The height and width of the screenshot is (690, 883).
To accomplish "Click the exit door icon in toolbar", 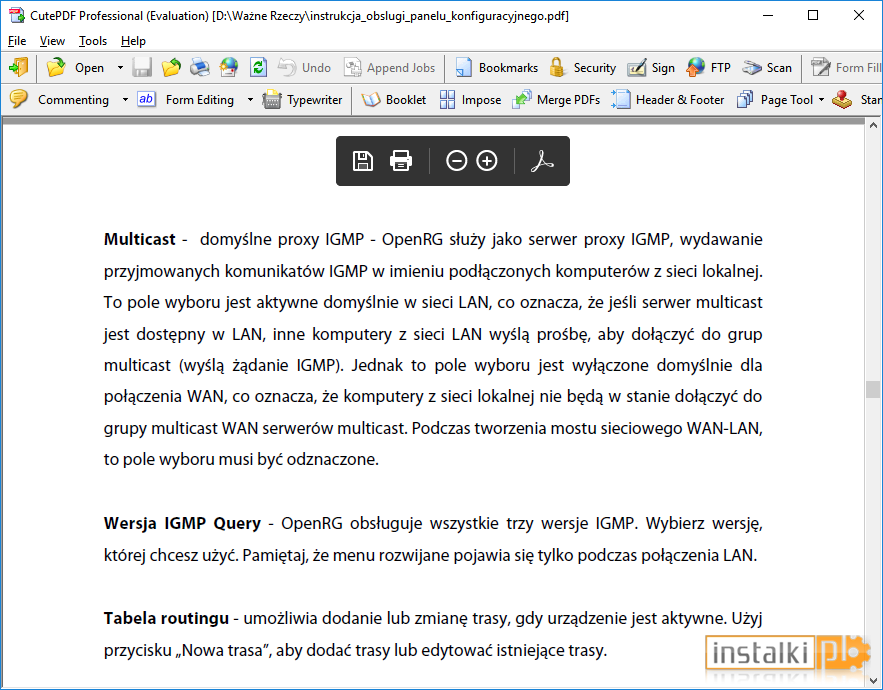I will pos(18,68).
